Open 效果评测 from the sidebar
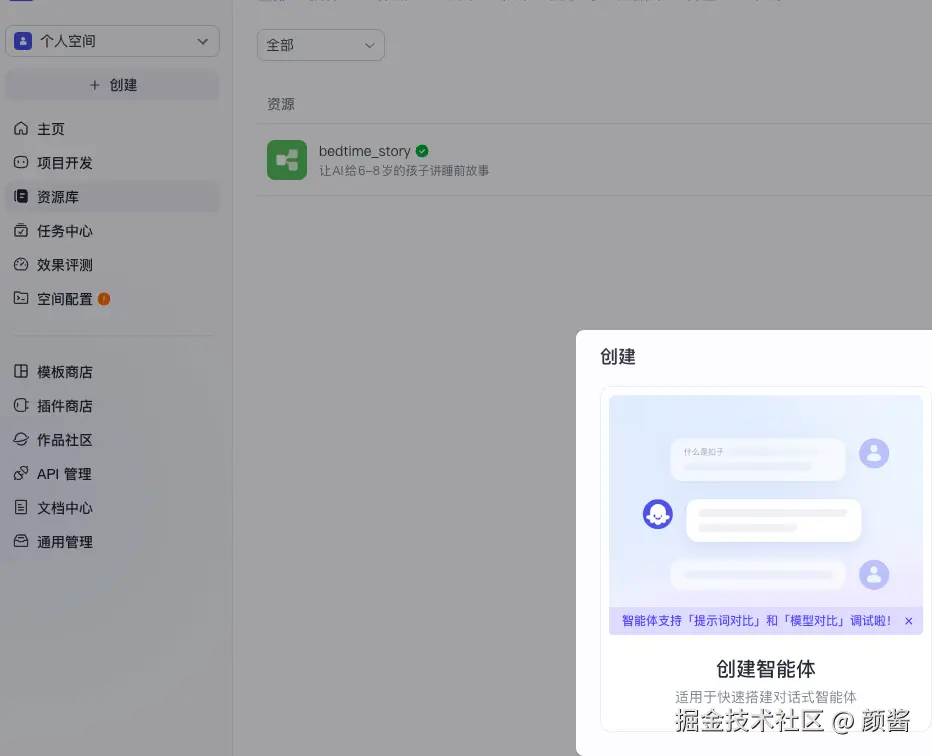 [x=112, y=264]
